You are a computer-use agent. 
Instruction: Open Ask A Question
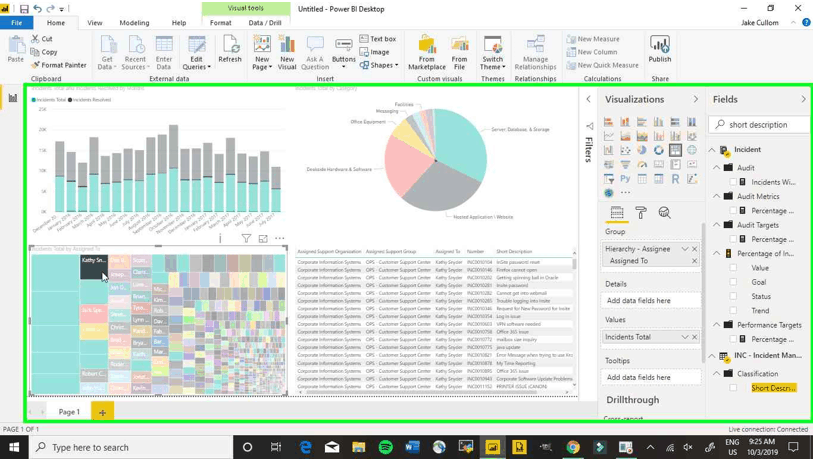(315, 52)
